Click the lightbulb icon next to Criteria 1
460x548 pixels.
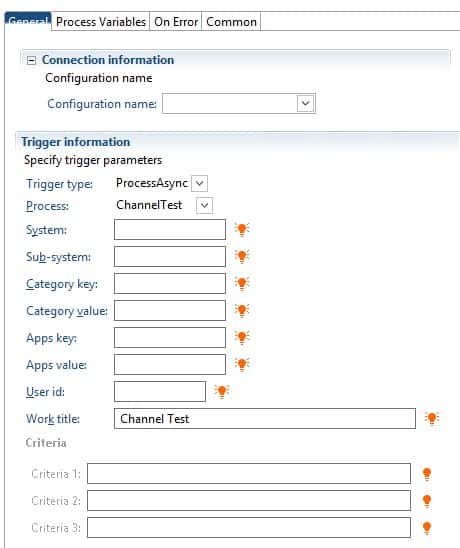pos(427,474)
